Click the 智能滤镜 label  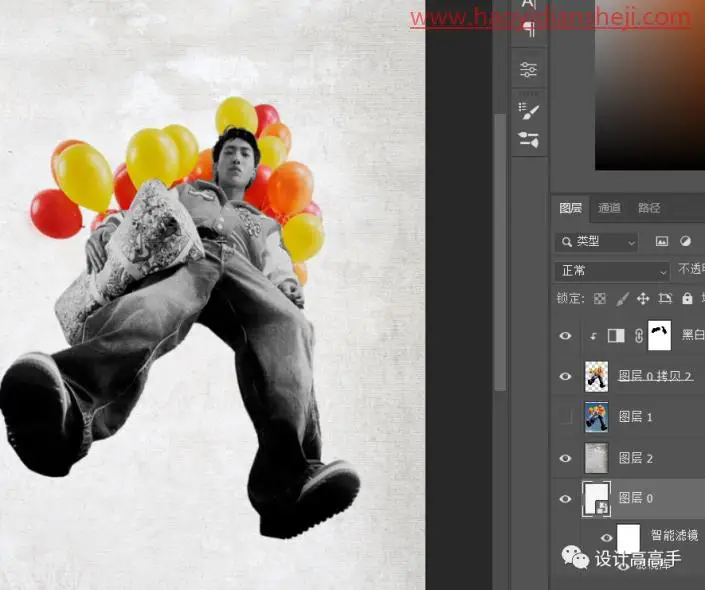(674, 535)
